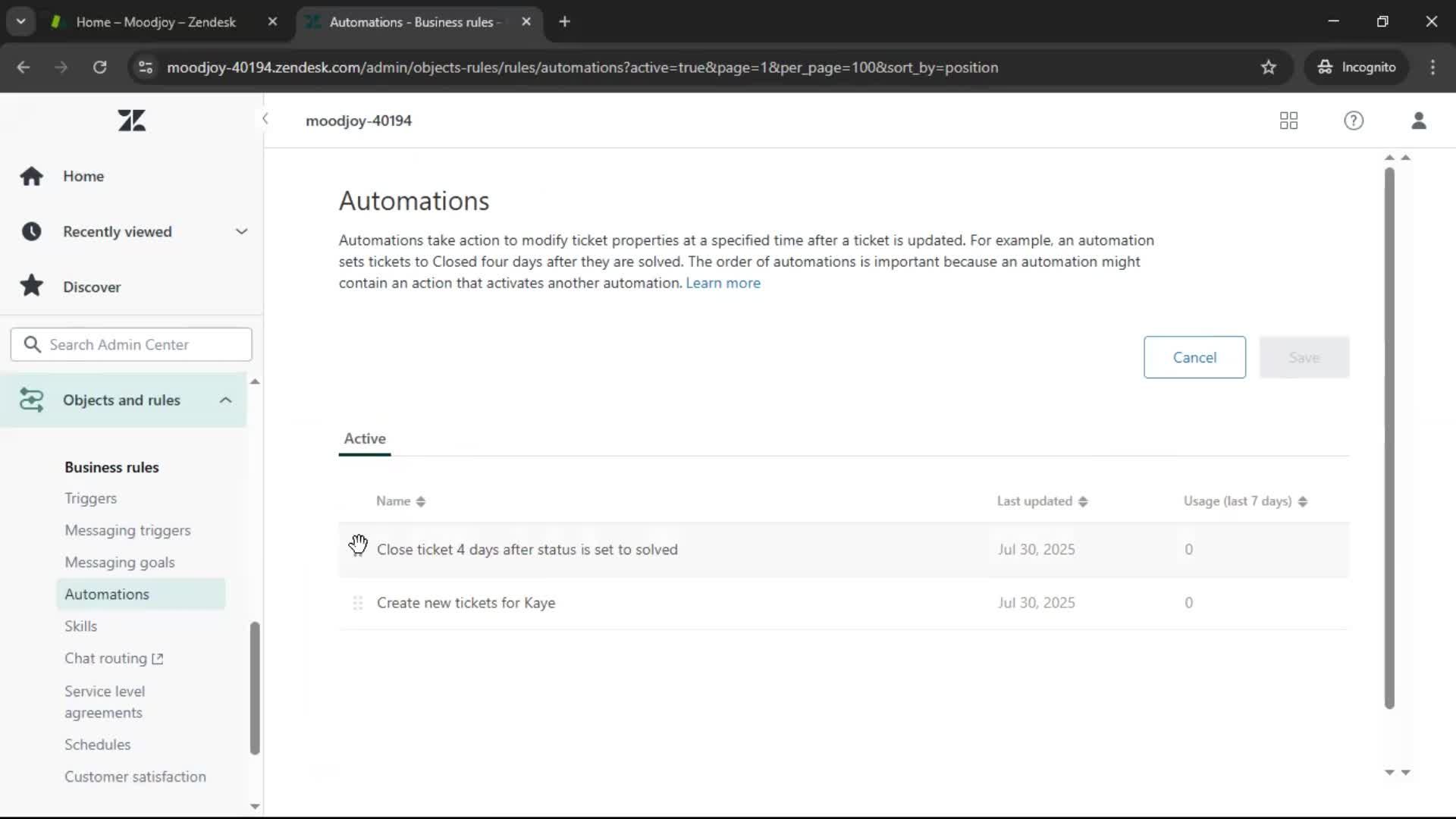Sort automations by Name column
1456x819 pixels.
[400, 501]
